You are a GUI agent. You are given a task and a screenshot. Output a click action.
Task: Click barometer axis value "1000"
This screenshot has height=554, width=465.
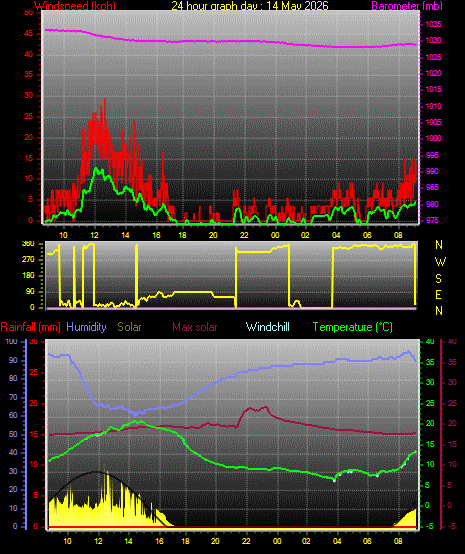pos(433,138)
